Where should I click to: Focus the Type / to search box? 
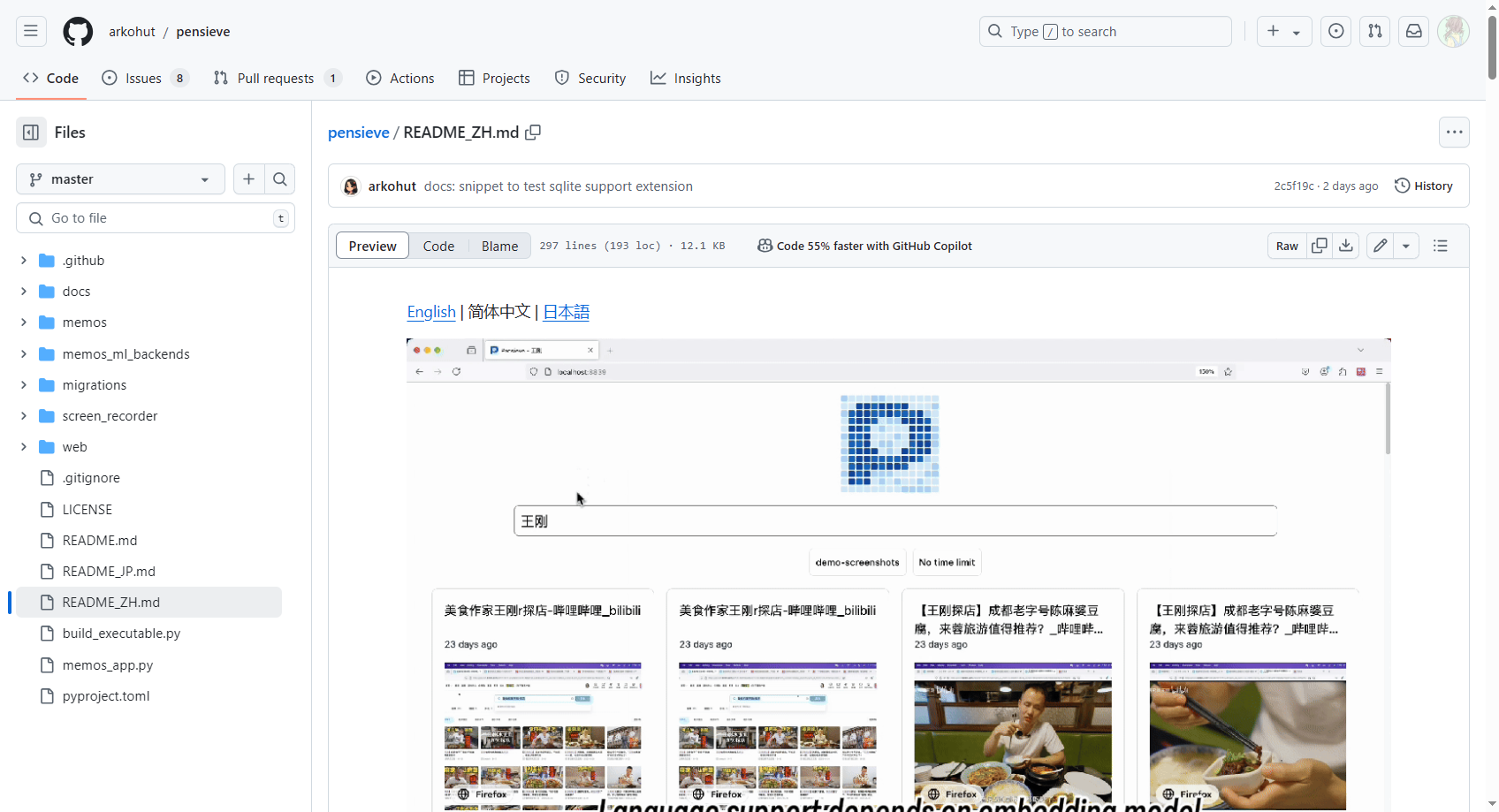tap(1106, 31)
